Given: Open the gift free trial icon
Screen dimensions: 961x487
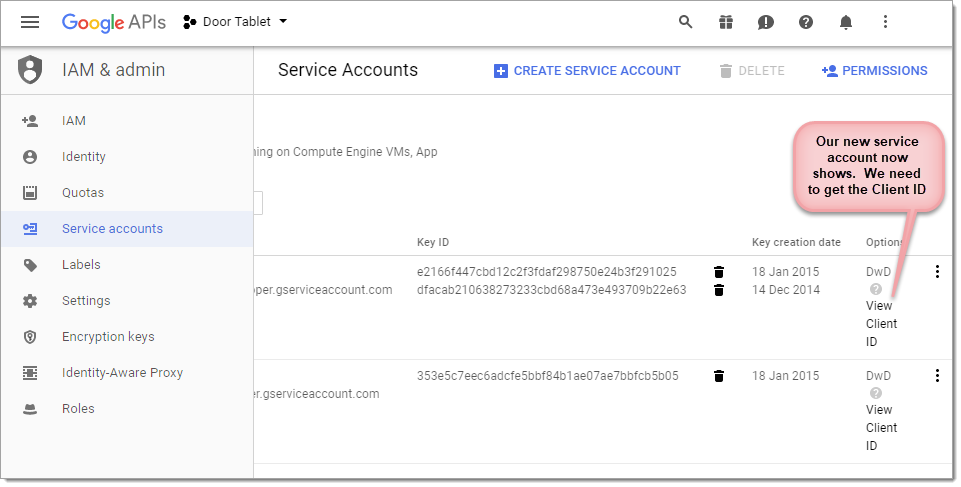Looking at the screenshot, I should pyautogui.click(x=726, y=22).
